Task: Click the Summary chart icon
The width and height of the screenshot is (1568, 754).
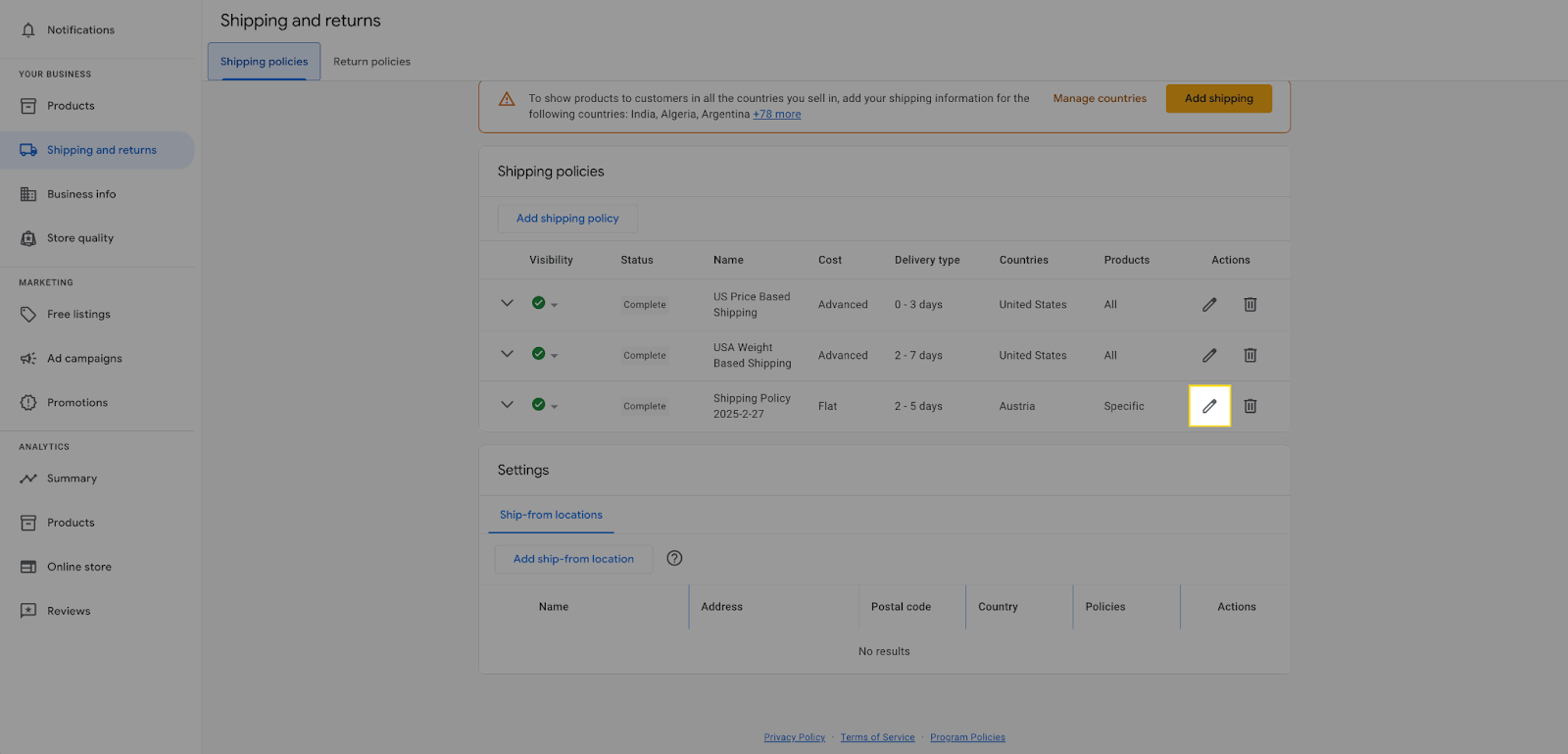Action: click(28, 478)
